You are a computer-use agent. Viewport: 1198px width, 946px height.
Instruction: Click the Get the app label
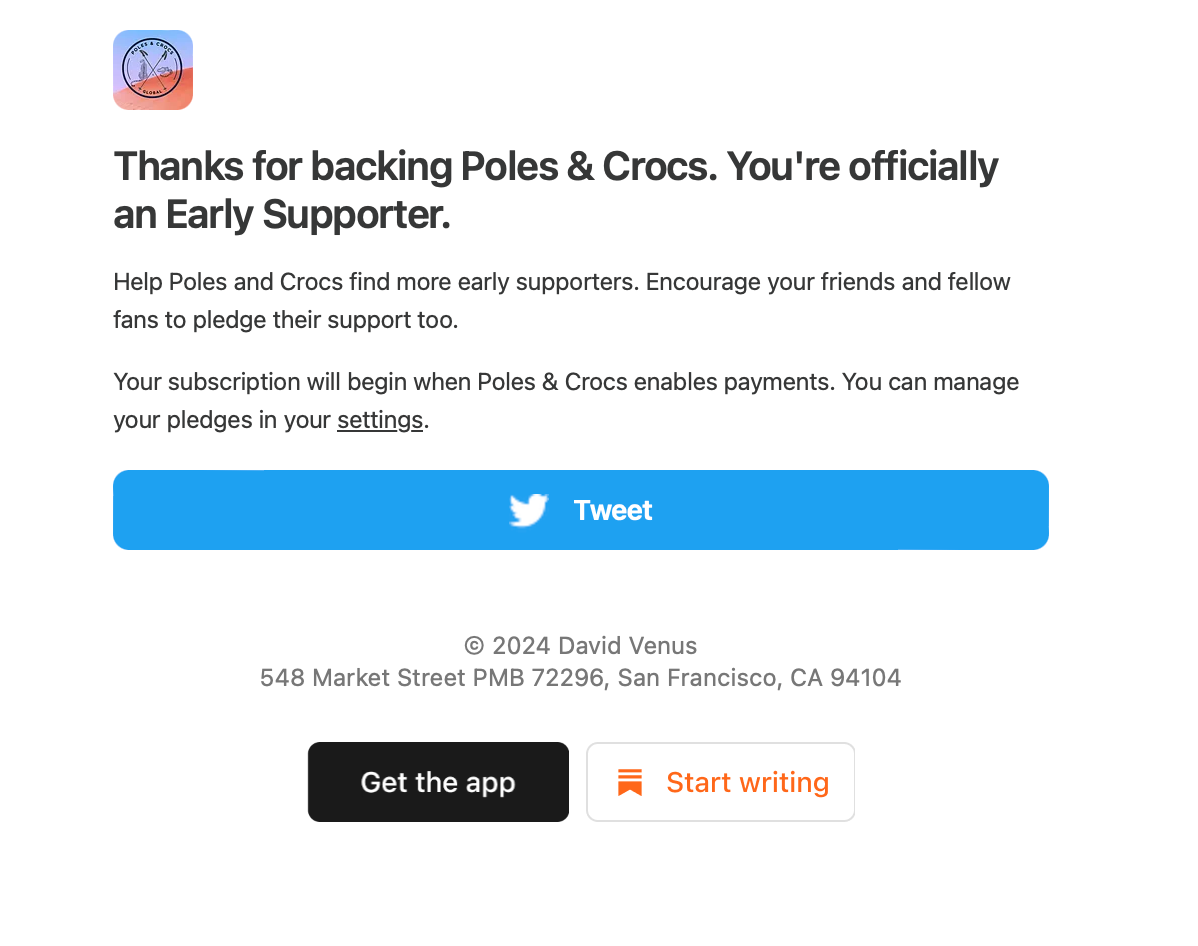[438, 782]
